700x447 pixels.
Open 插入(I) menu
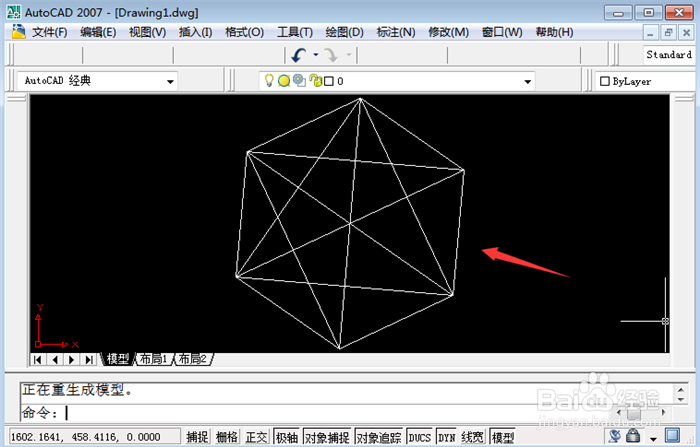click(x=196, y=32)
